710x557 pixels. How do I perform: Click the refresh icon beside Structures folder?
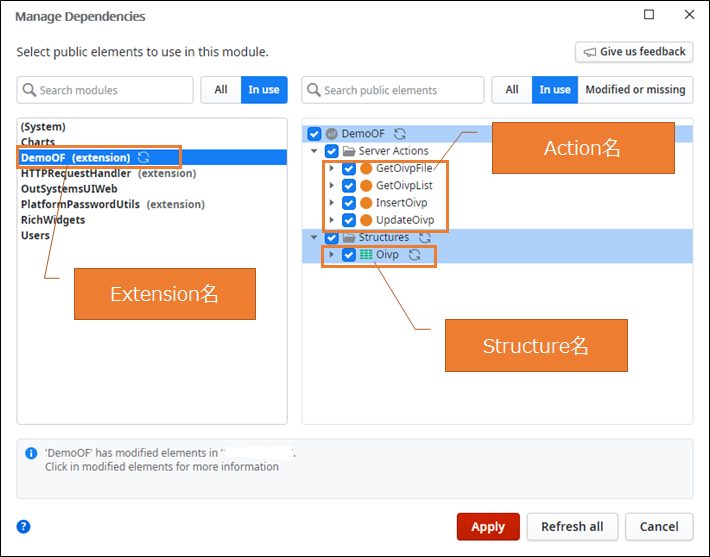425,238
